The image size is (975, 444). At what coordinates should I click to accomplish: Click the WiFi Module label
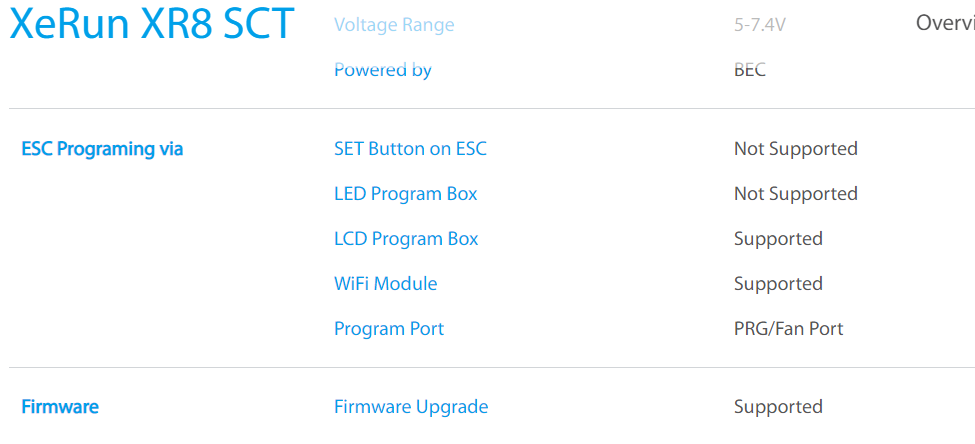[385, 284]
